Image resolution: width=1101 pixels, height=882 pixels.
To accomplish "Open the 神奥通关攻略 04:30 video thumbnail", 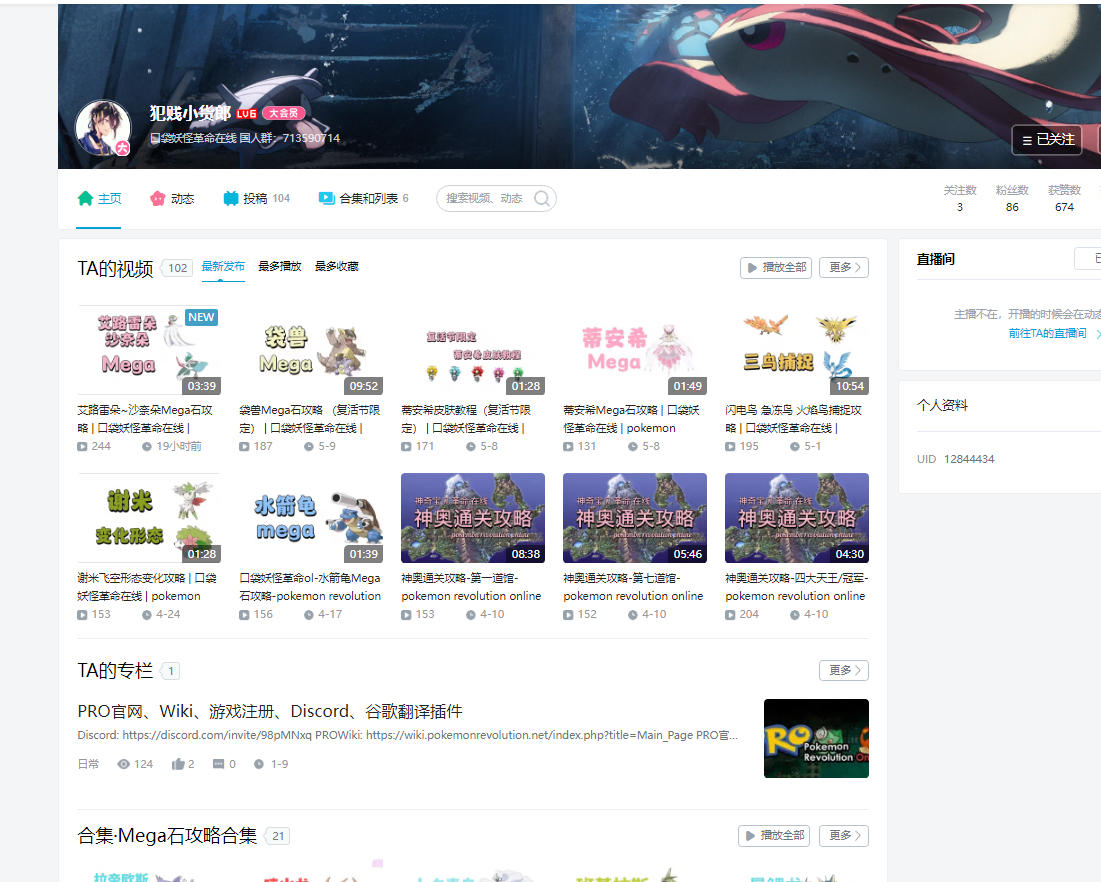I will tap(797, 518).
